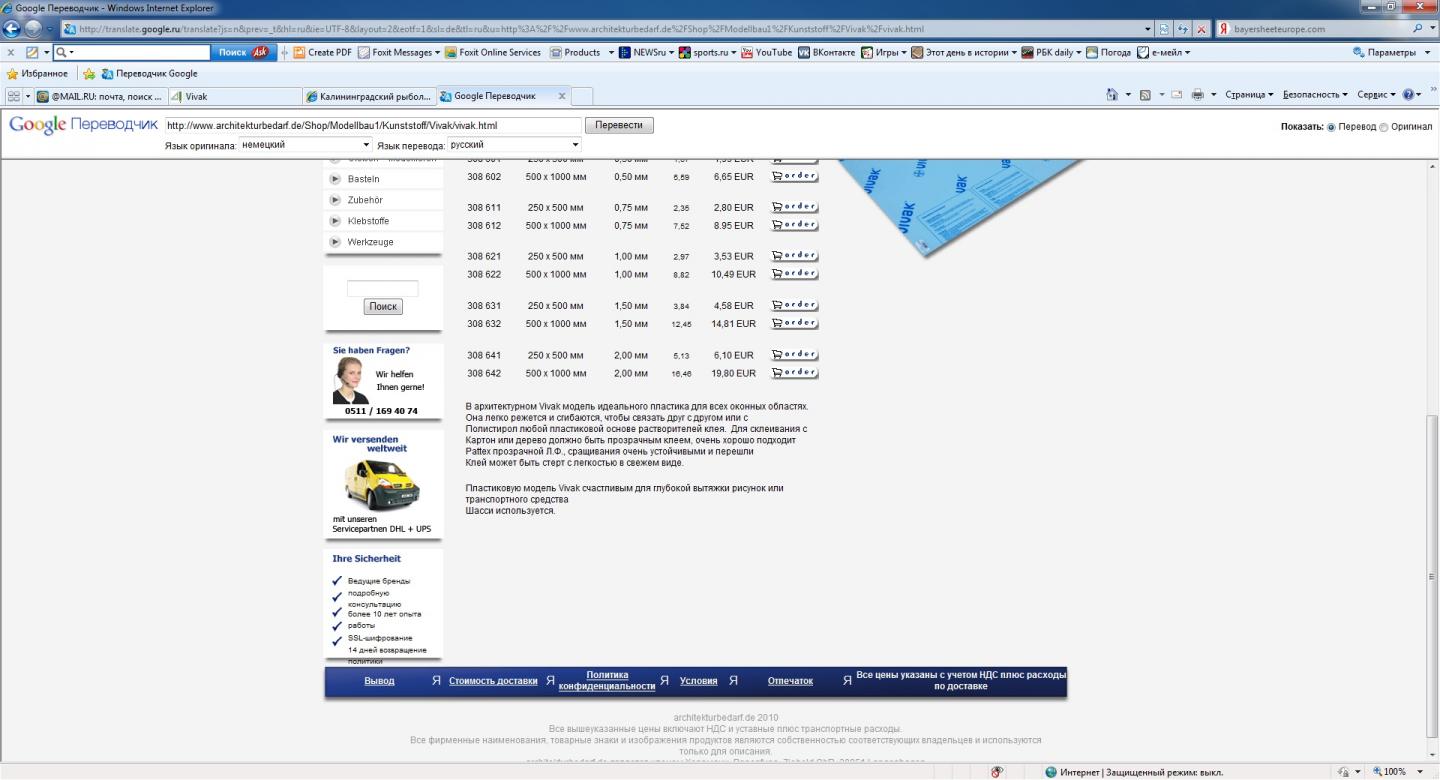Image resolution: width=1440 pixels, height=780 pixels.
Task: Select the Оригинал radio button
Action: (1384, 128)
